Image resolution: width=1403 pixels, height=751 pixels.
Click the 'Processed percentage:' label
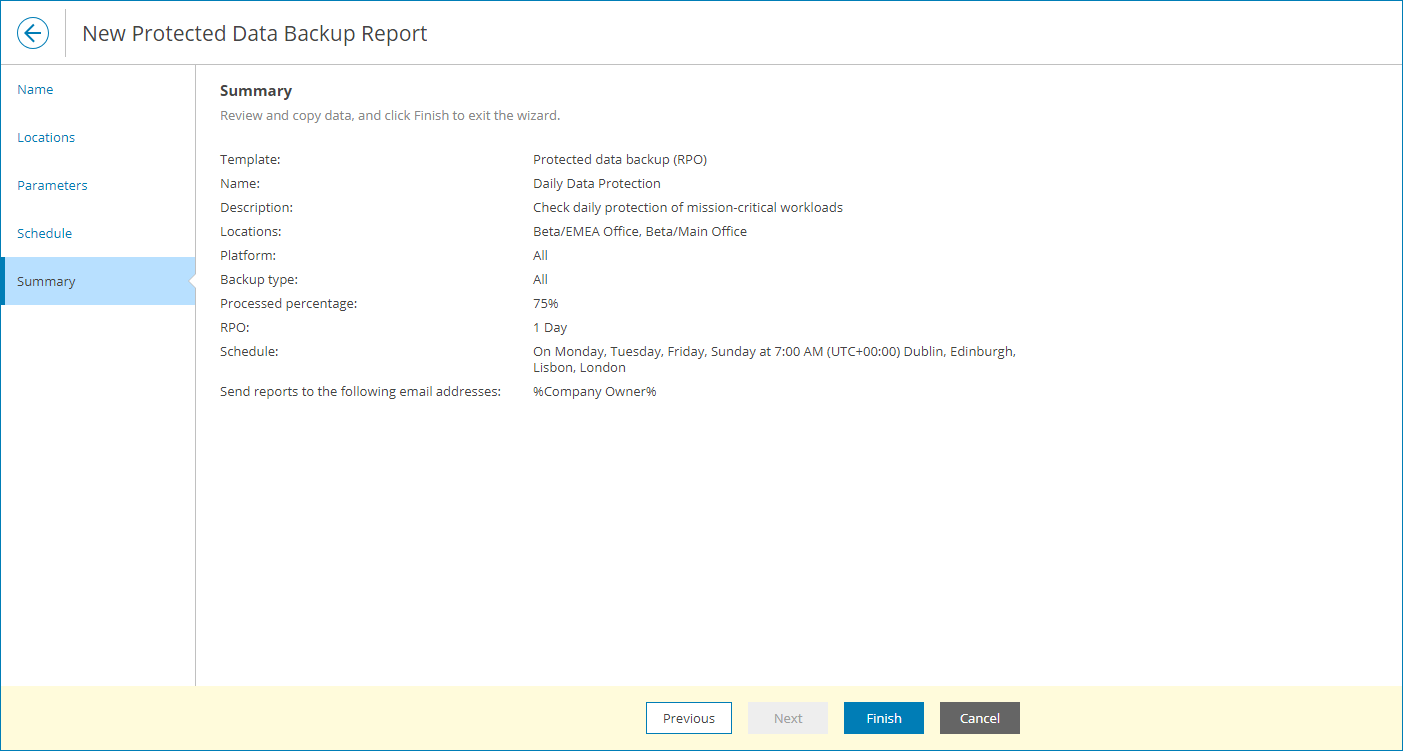coord(288,303)
